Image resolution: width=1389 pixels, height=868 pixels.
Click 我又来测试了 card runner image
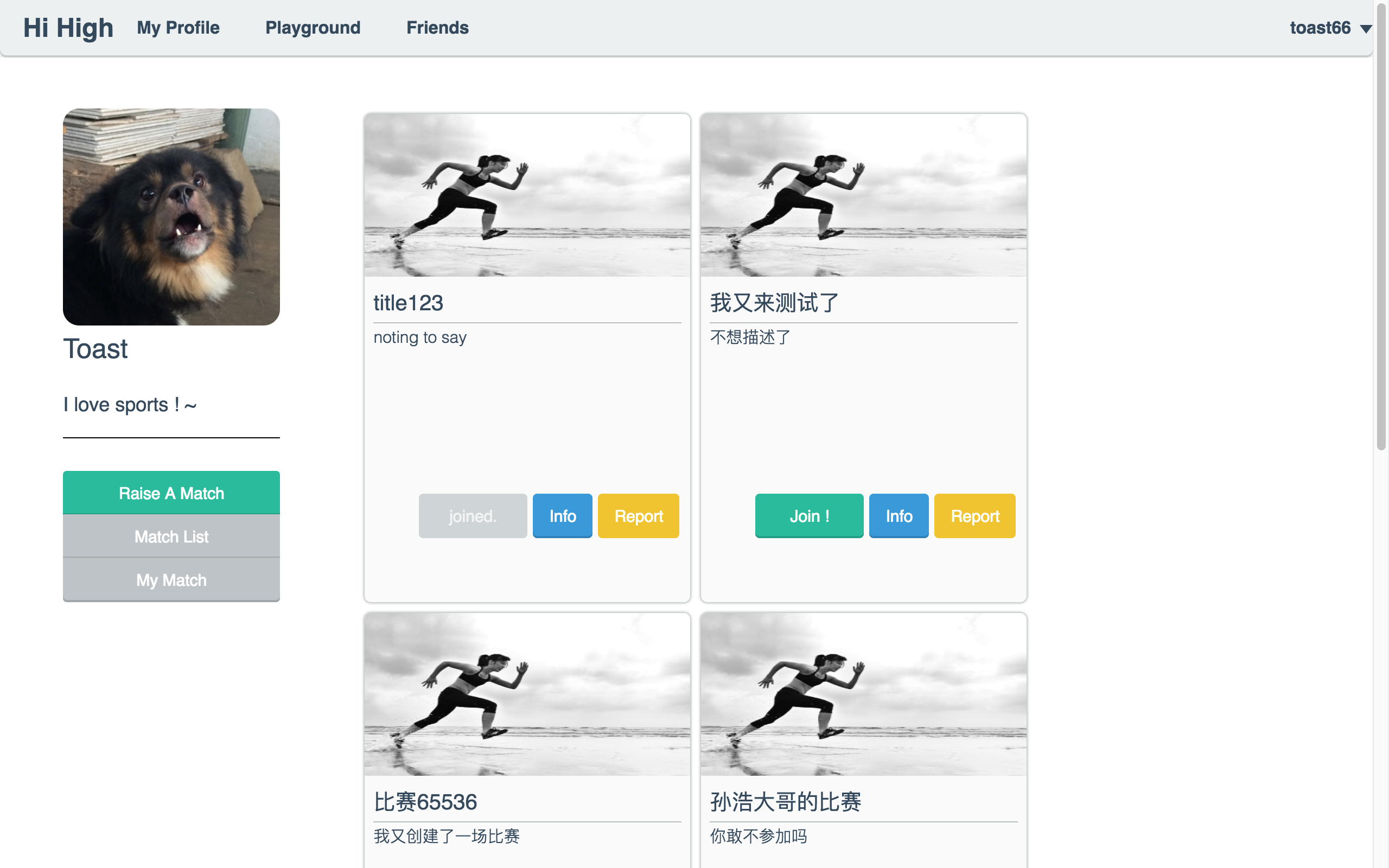tap(863, 195)
